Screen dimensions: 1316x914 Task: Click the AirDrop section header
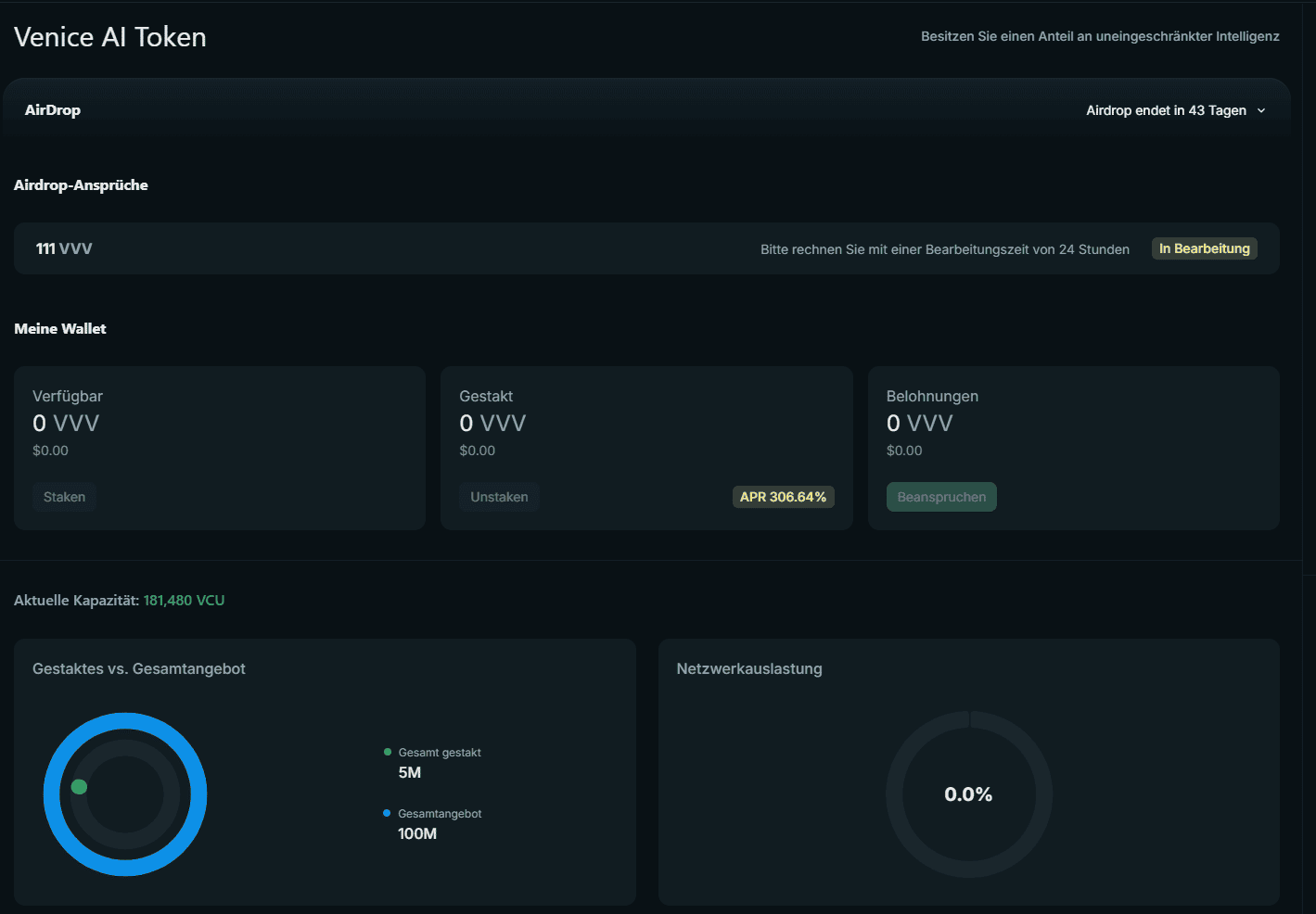[646, 110]
